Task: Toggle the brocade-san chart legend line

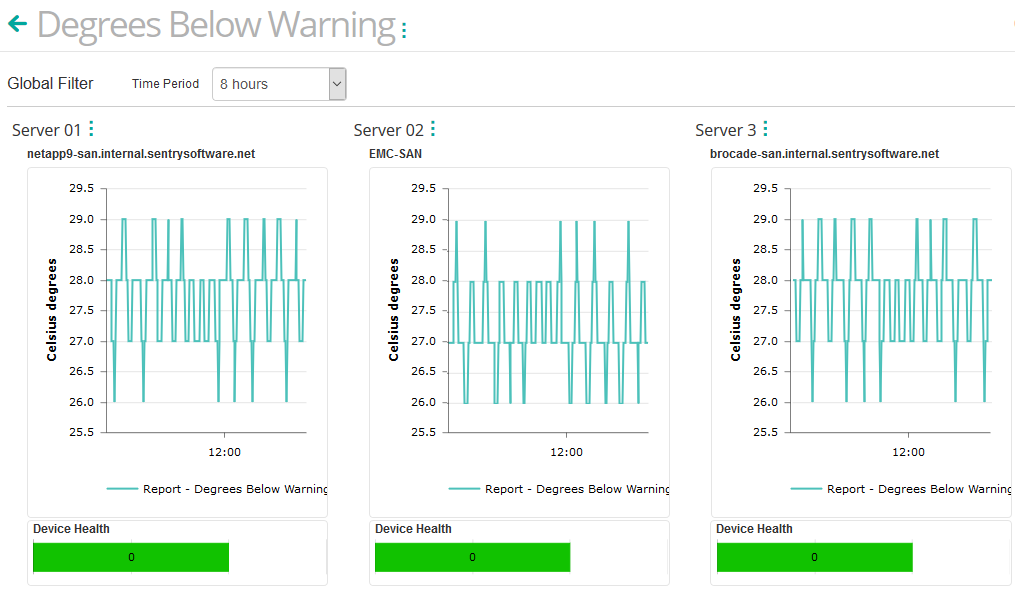Action: 808,489
